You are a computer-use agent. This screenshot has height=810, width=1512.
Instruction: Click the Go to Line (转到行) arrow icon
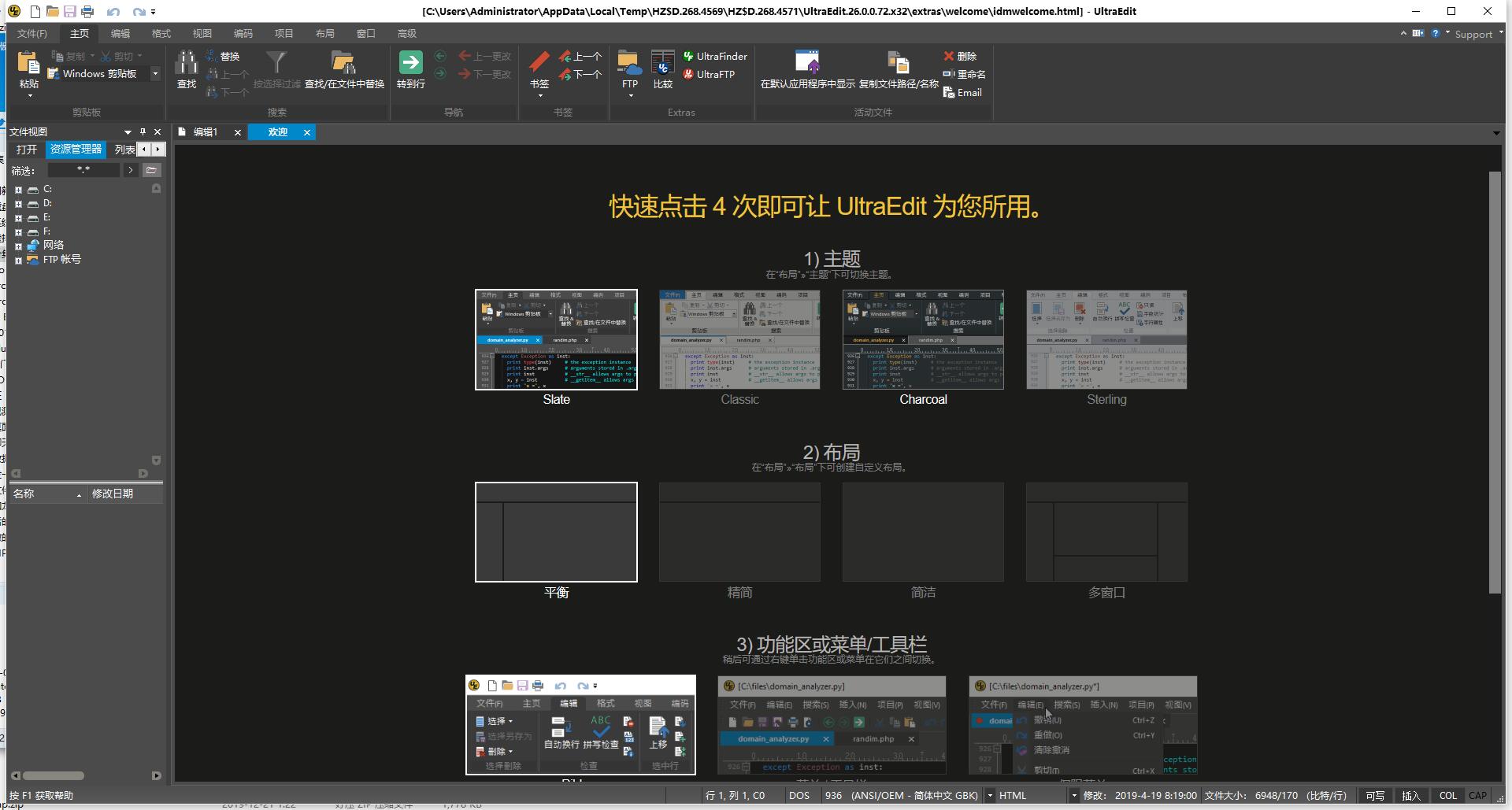point(411,62)
